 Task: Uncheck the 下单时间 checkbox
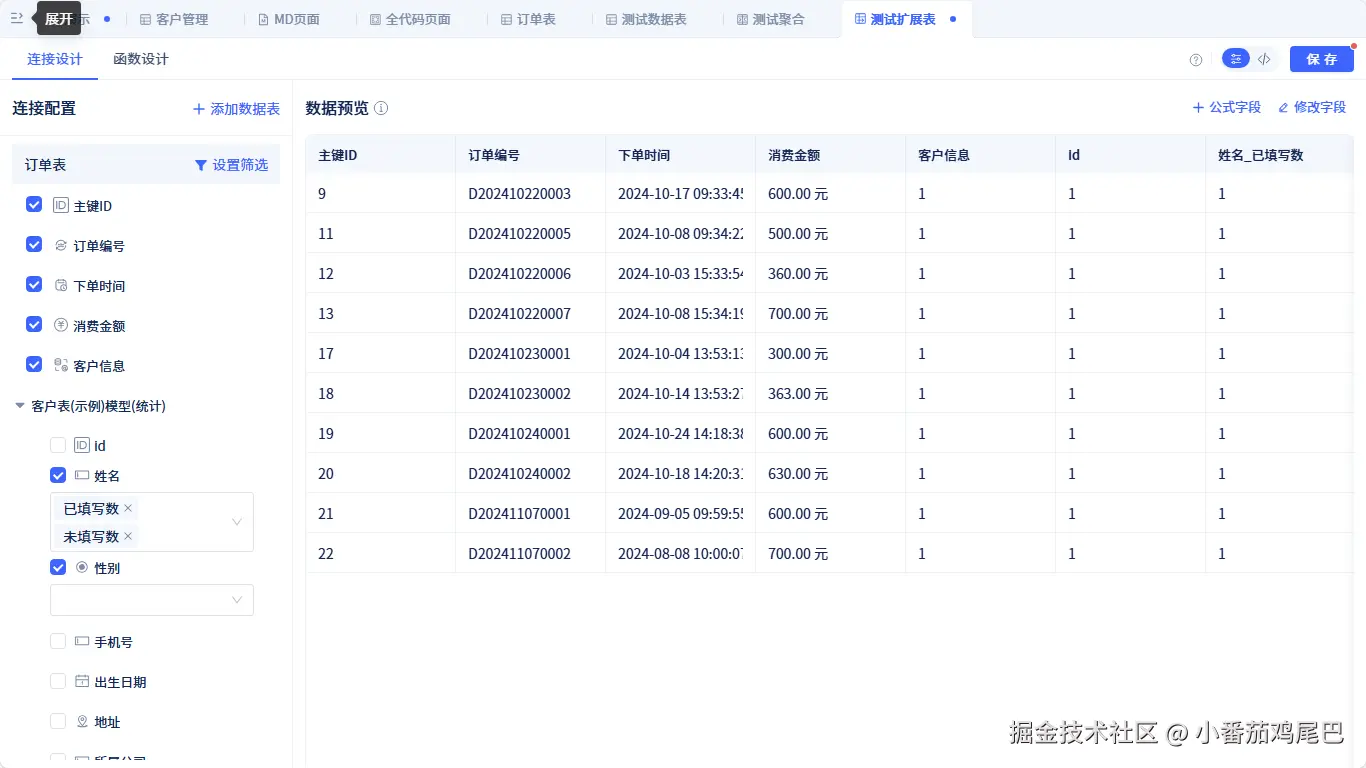pos(34,284)
